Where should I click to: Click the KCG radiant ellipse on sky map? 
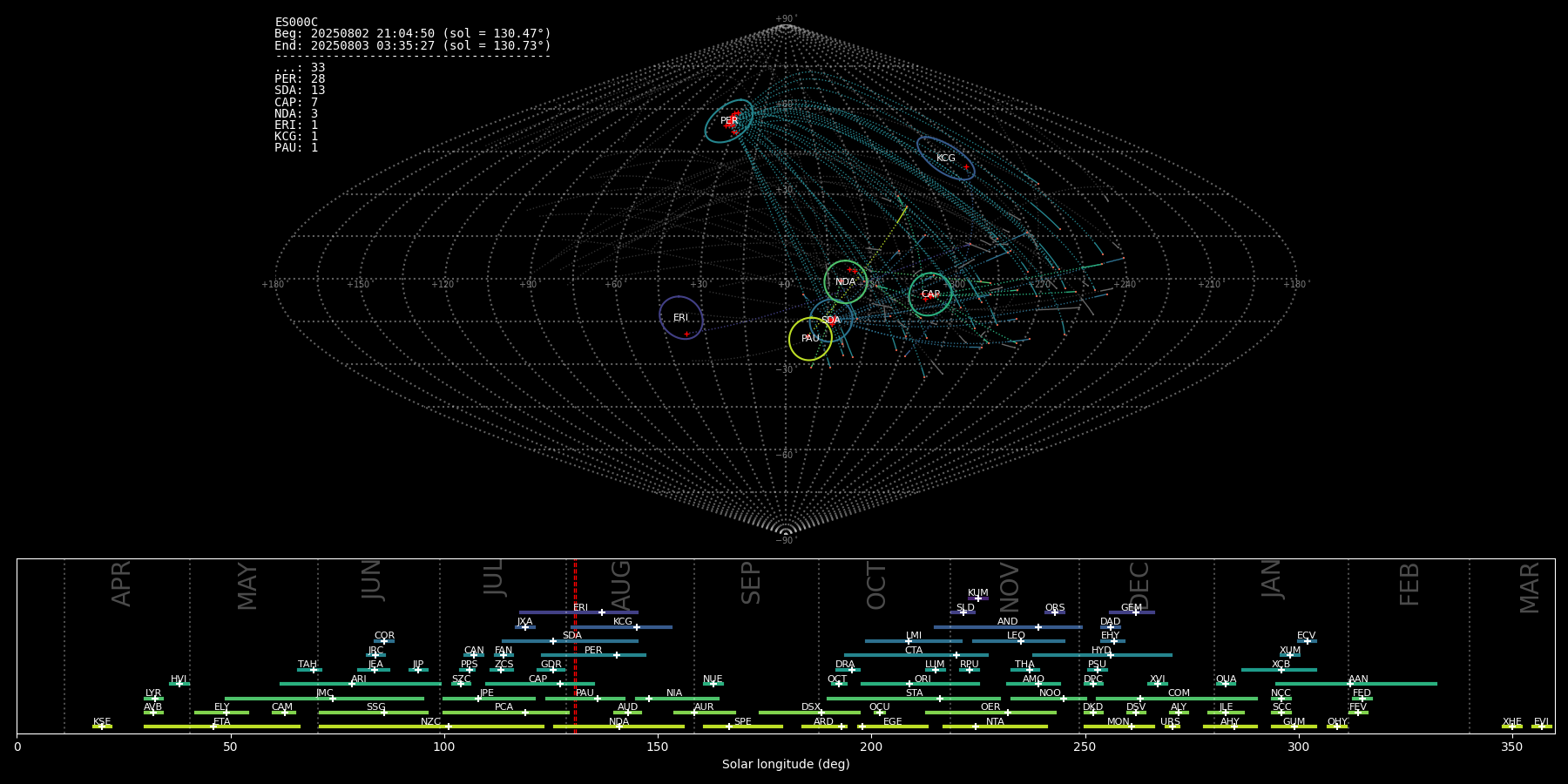click(945, 159)
